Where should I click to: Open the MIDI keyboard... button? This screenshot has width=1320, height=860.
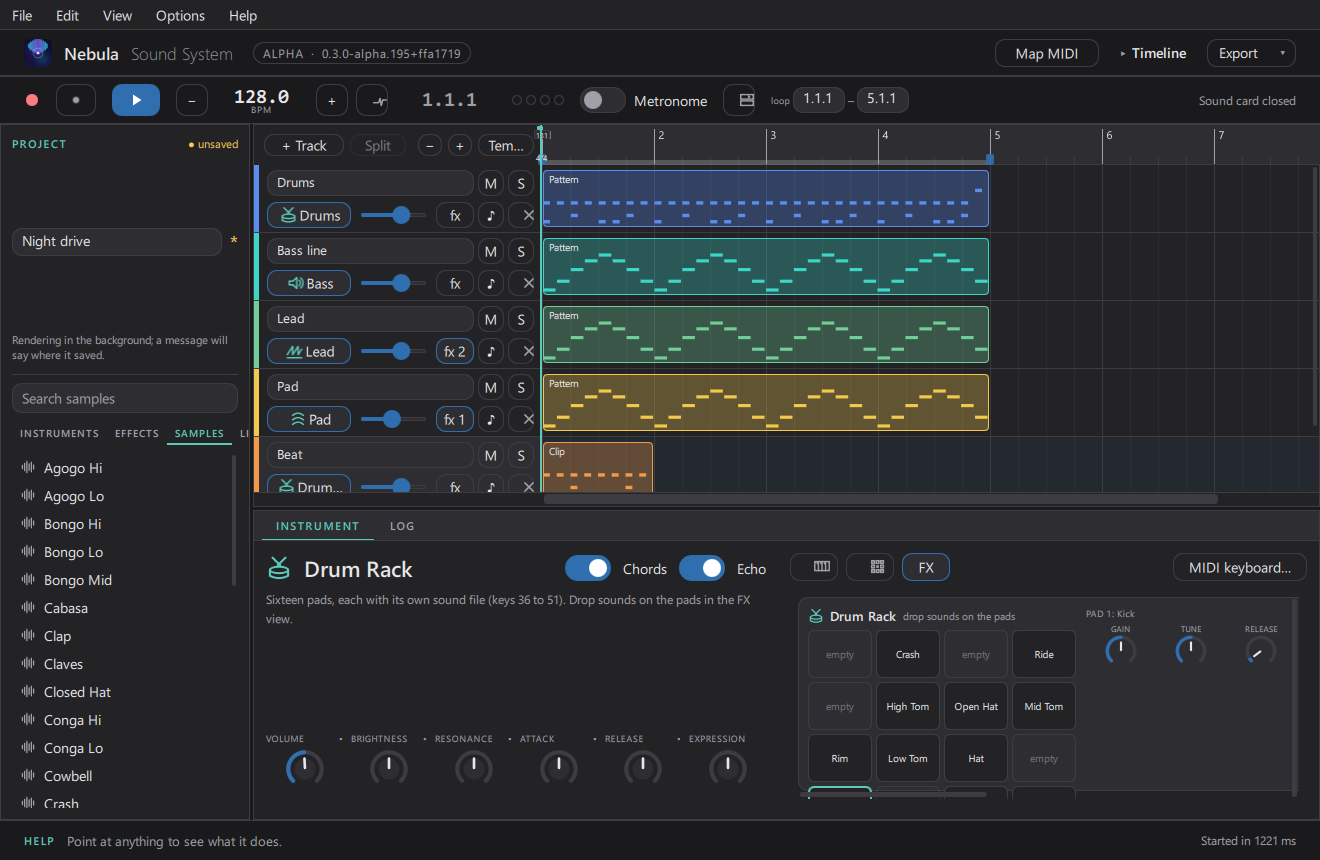tap(1240, 567)
